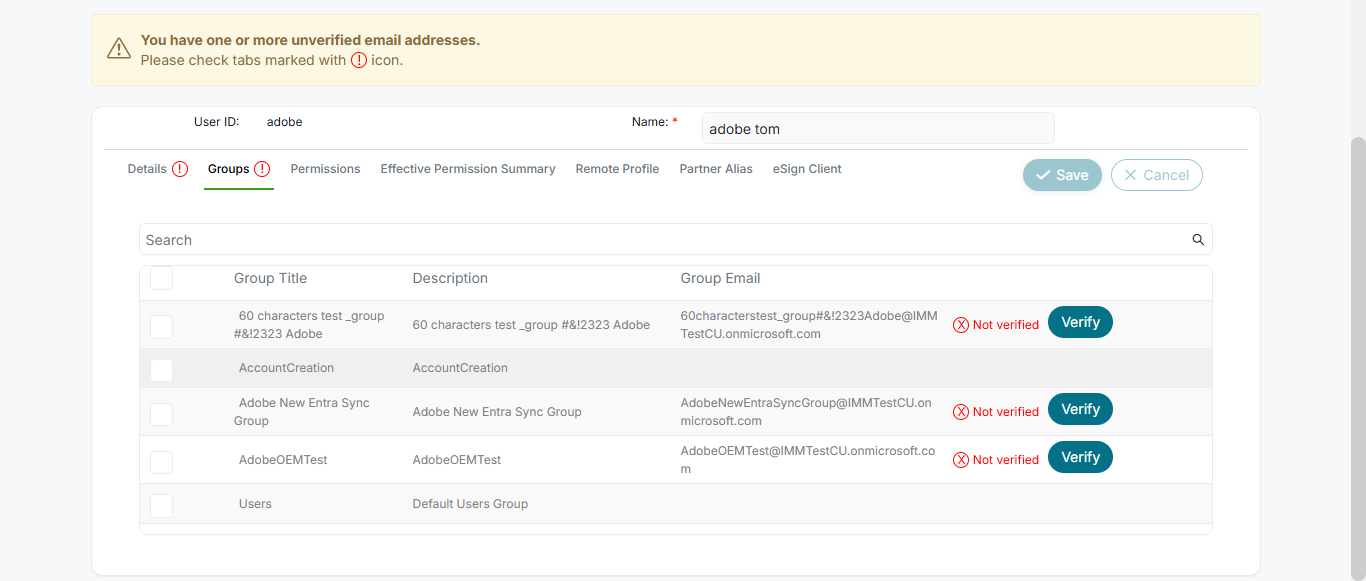This screenshot has height=581, width=1366.
Task: Click the Cancel button
Action: click(1156, 175)
